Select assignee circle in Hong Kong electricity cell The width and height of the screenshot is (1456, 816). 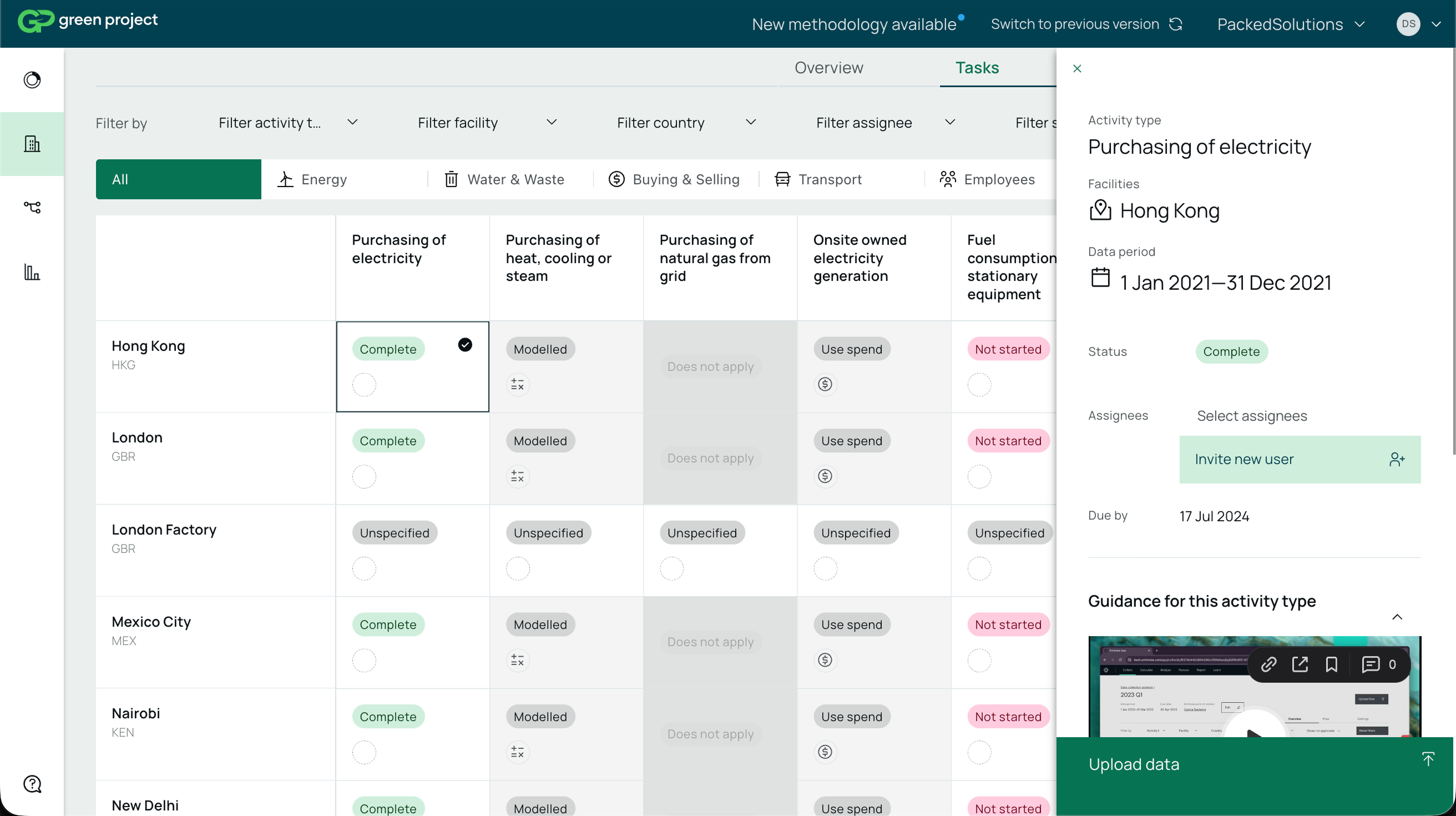pos(364,385)
